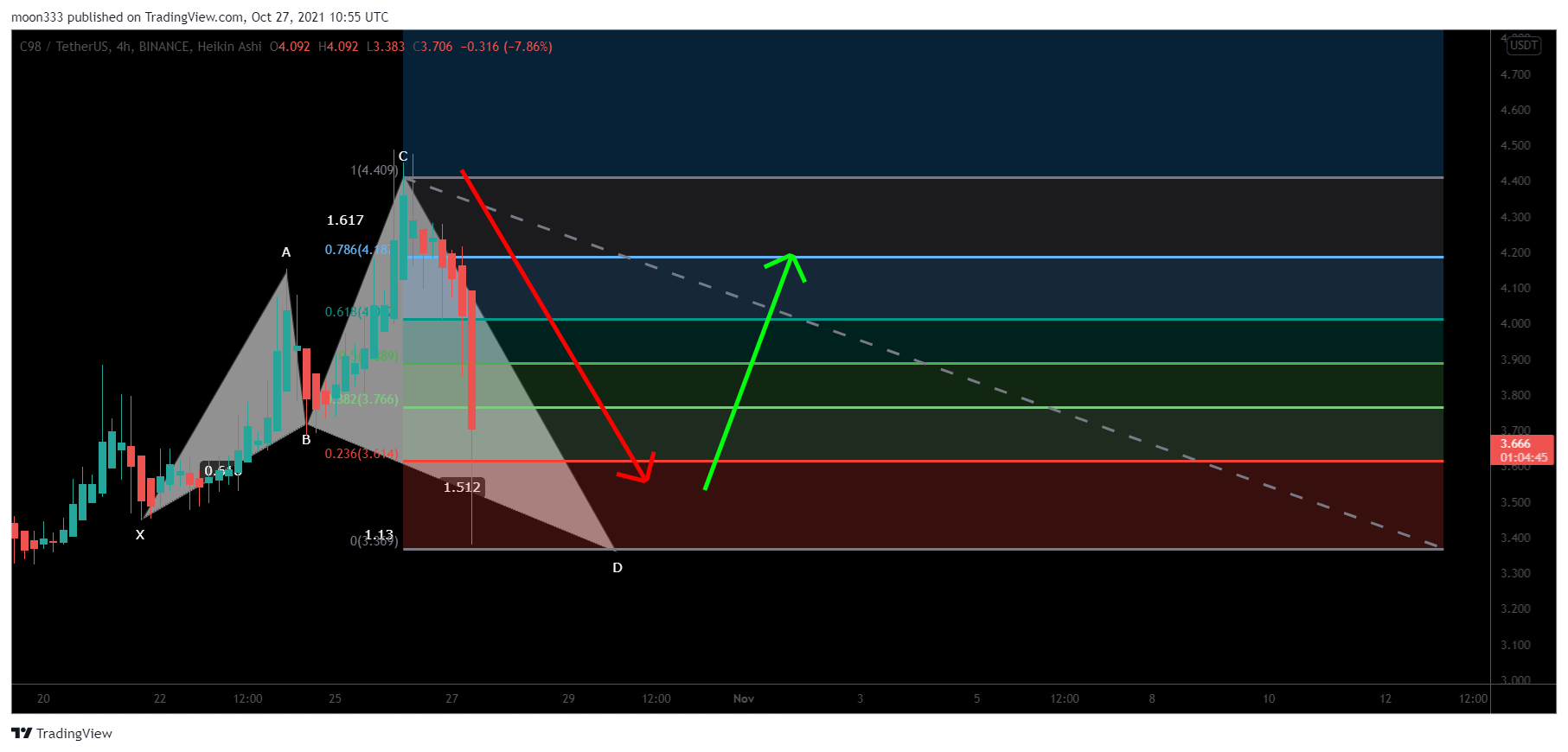Open the USDT currency selector on the price axis

click(x=1523, y=46)
